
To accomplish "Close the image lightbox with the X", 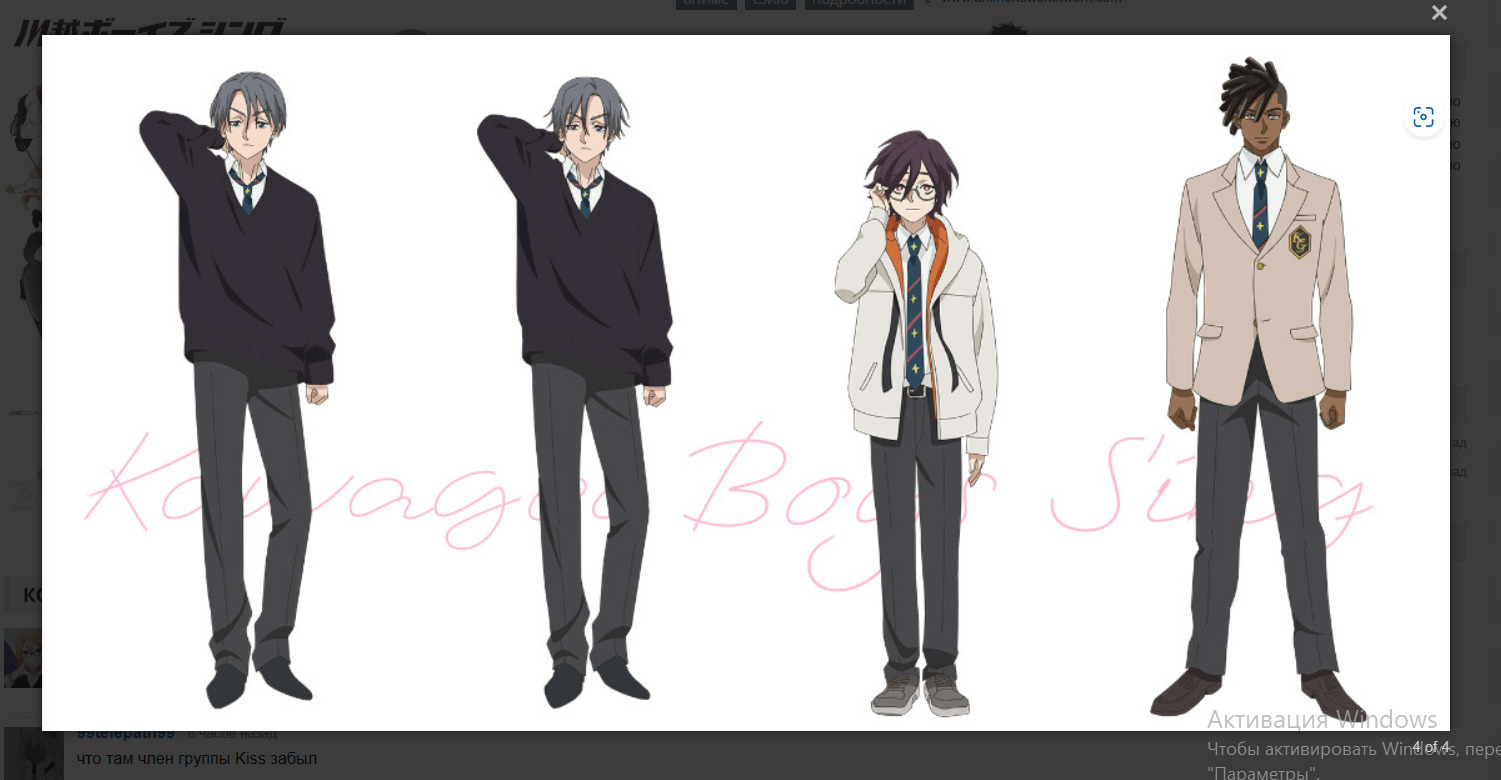I will (1439, 13).
